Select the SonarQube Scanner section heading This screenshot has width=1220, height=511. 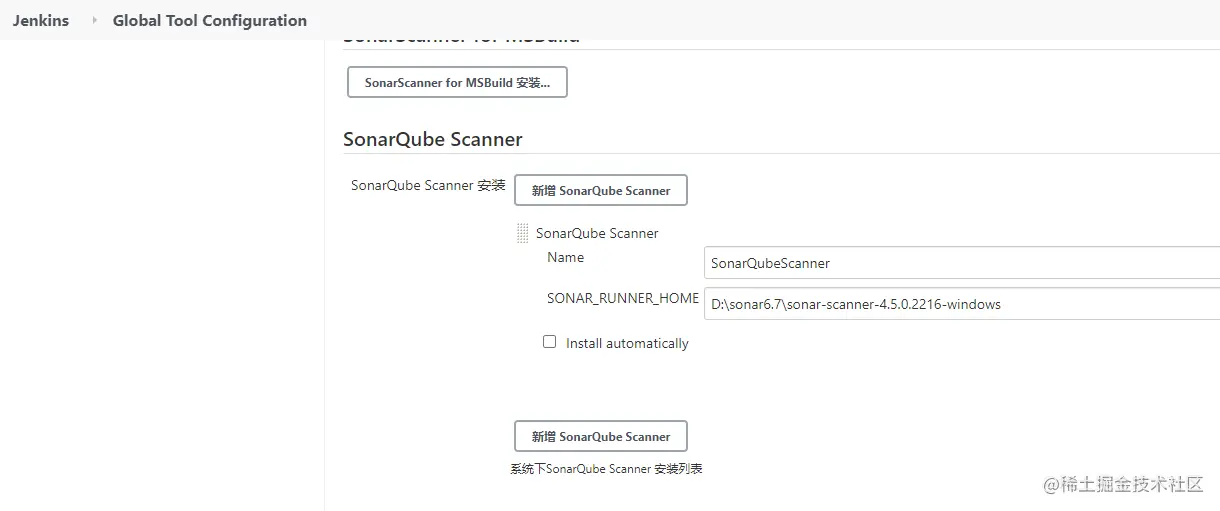pos(432,139)
